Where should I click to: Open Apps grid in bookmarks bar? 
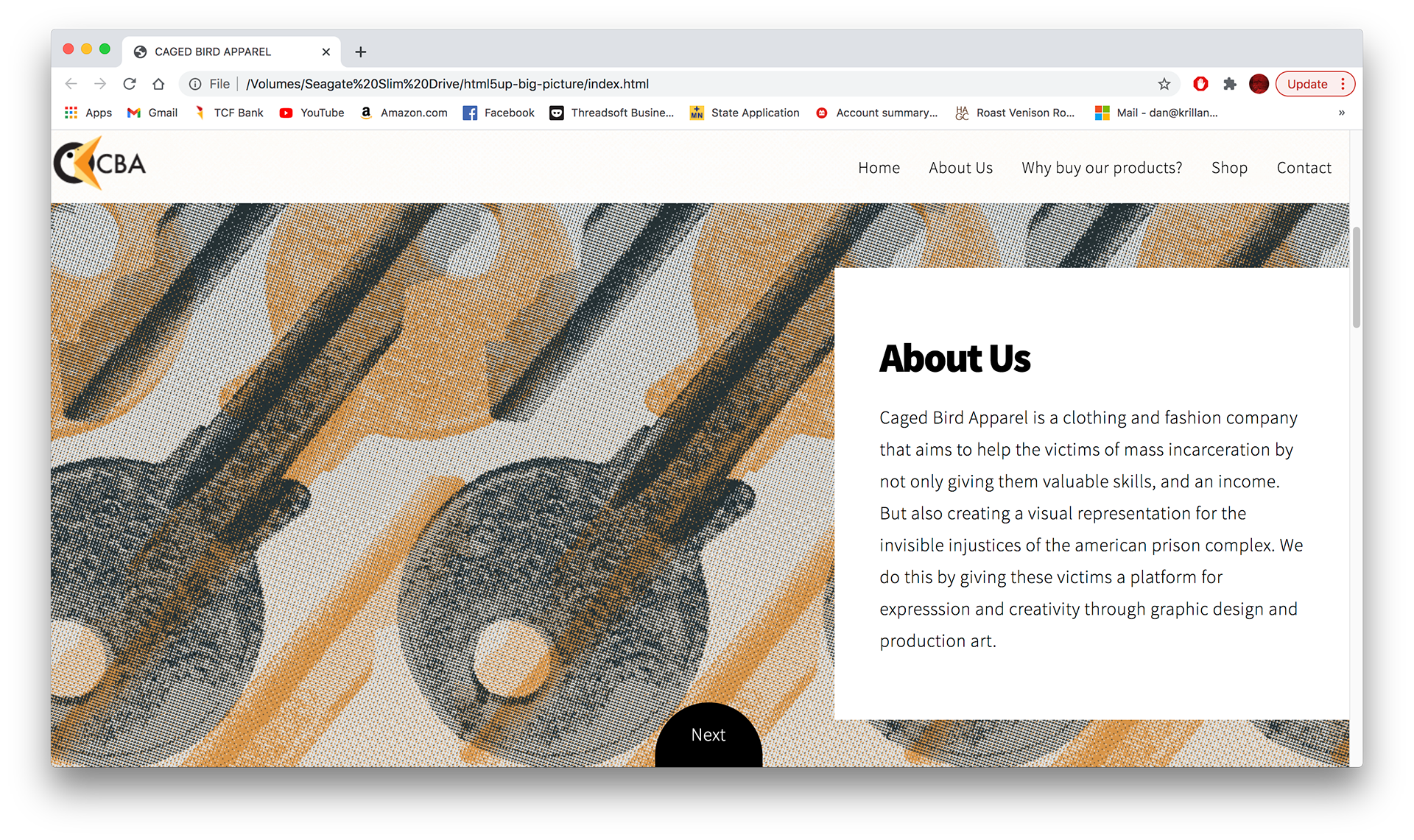[88, 113]
